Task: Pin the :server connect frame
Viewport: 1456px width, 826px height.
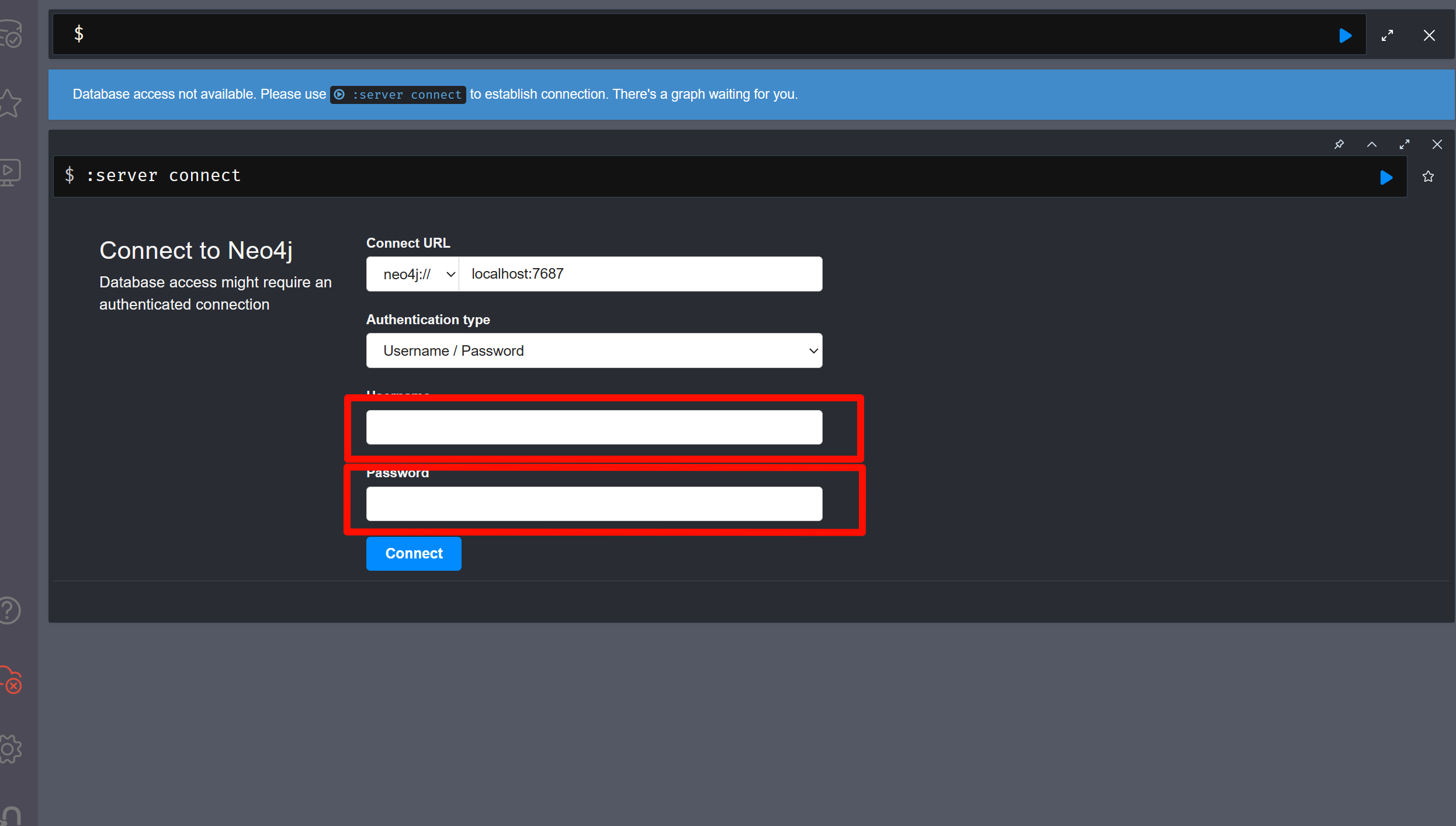Action: pyautogui.click(x=1339, y=144)
